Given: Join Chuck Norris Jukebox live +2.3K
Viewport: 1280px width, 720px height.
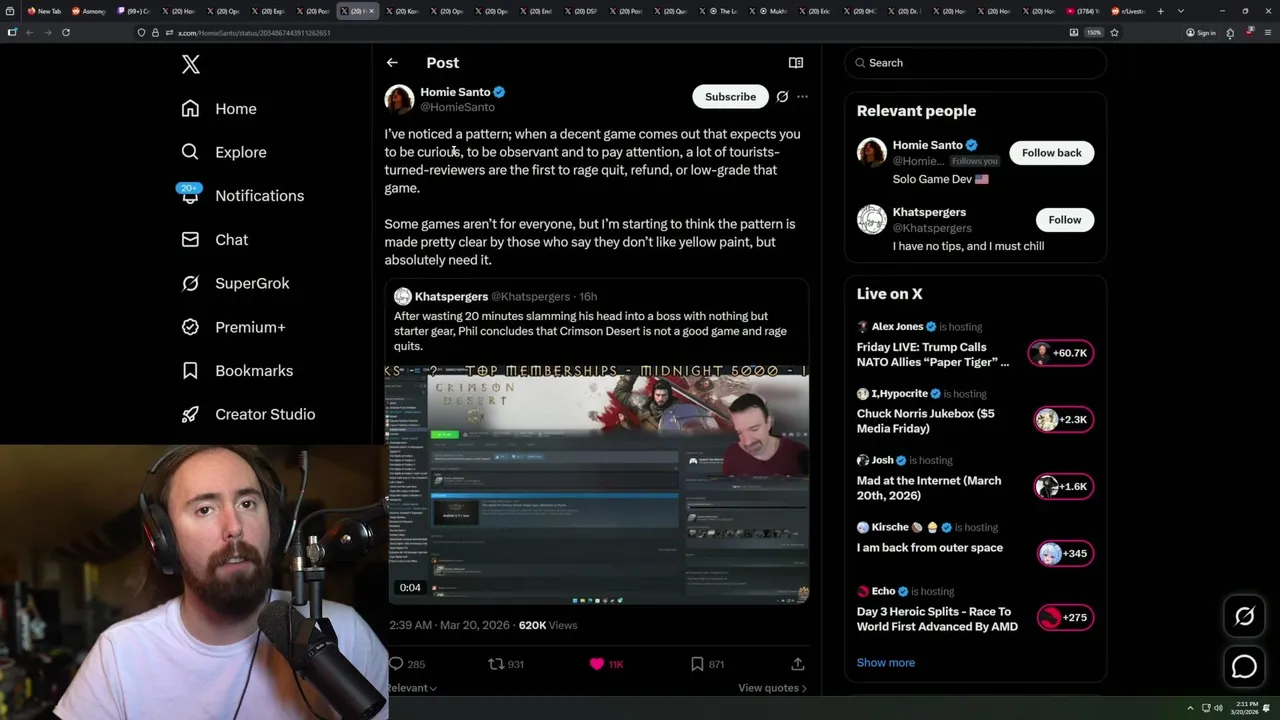Looking at the screenshot, I should 1064,420.
